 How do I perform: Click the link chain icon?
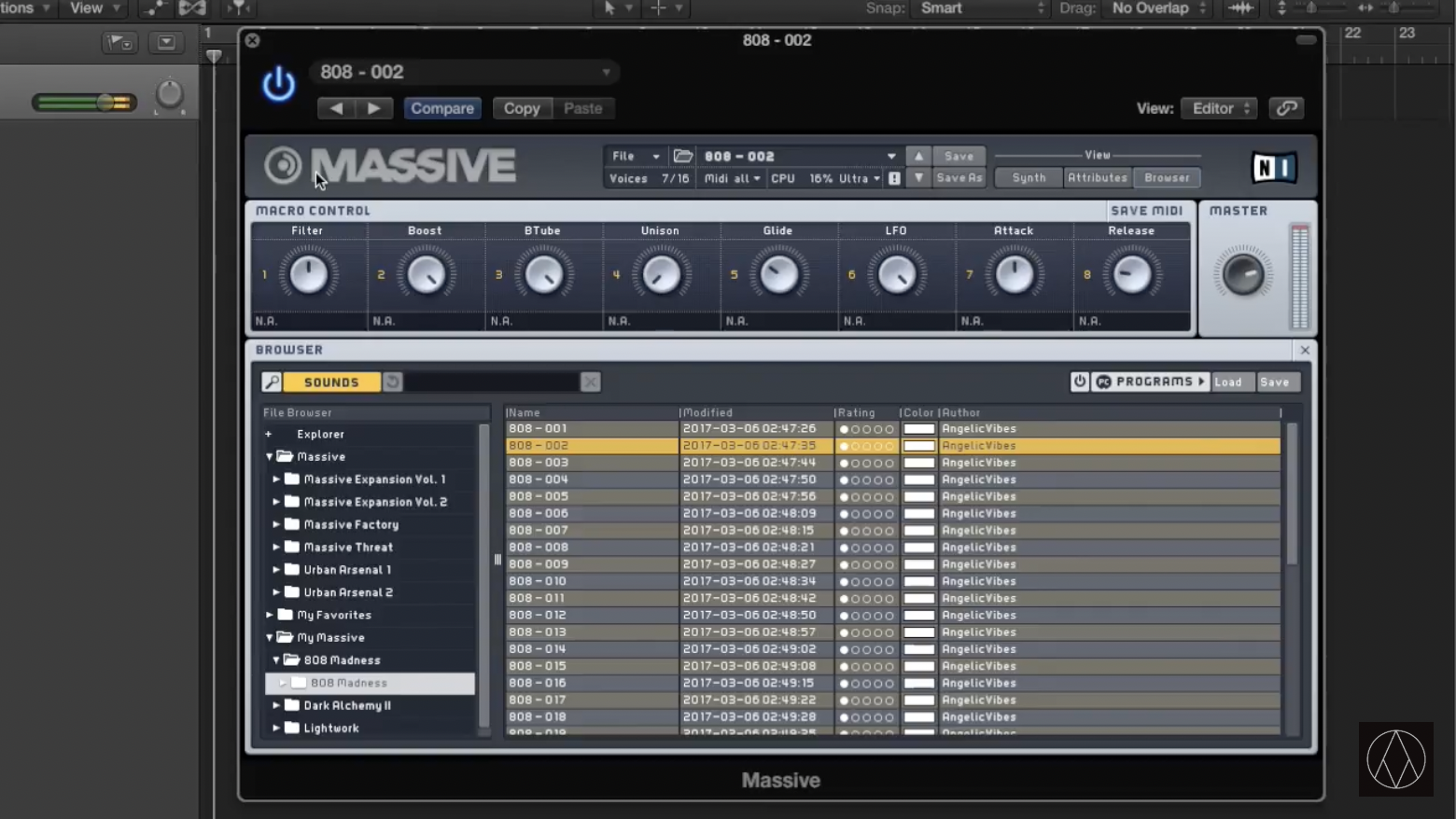tap(1286, 108)
